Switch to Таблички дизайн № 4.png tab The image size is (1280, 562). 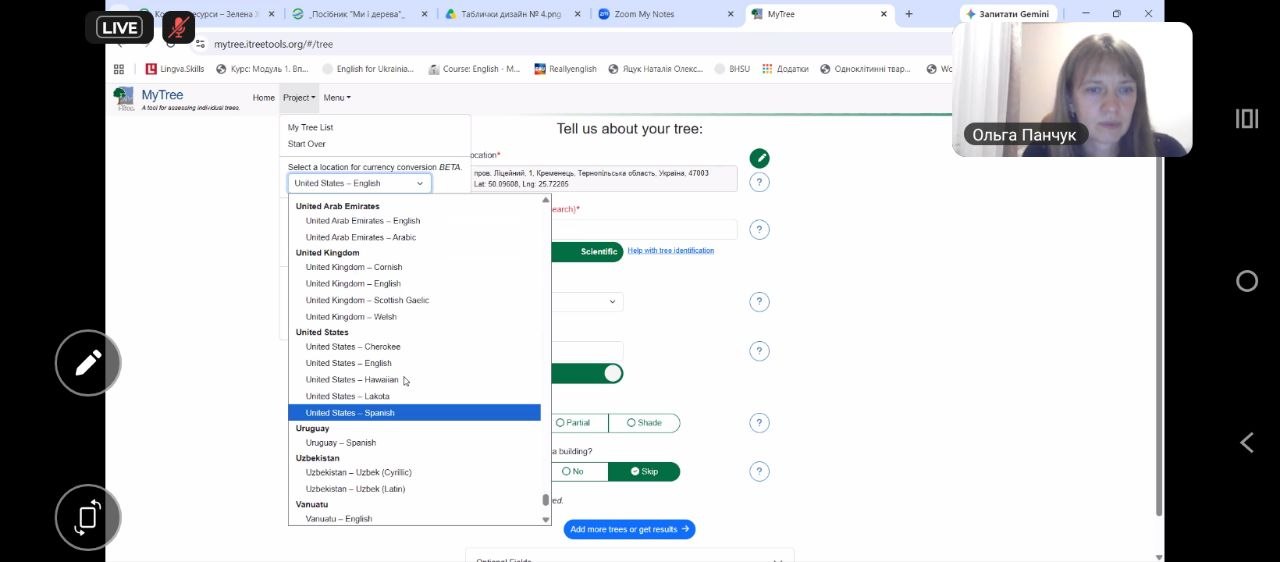click(514, 14)
